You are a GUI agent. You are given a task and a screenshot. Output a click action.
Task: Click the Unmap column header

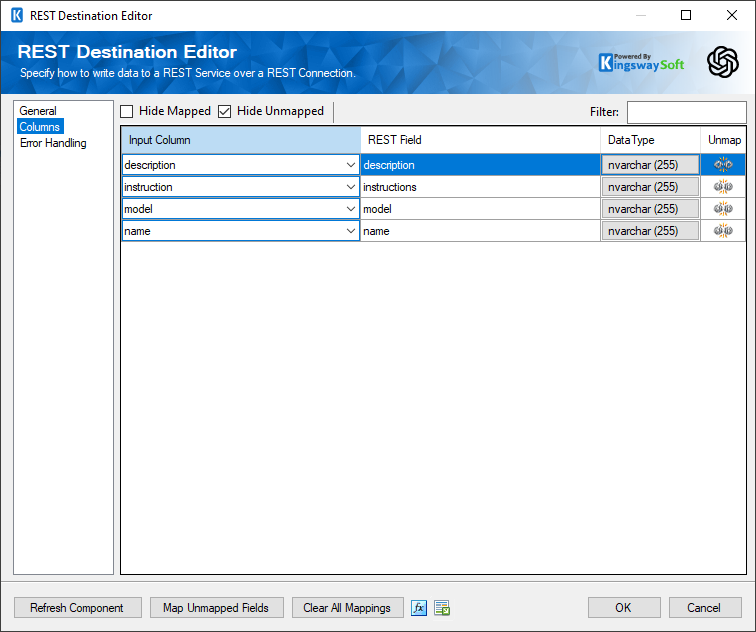723,140
